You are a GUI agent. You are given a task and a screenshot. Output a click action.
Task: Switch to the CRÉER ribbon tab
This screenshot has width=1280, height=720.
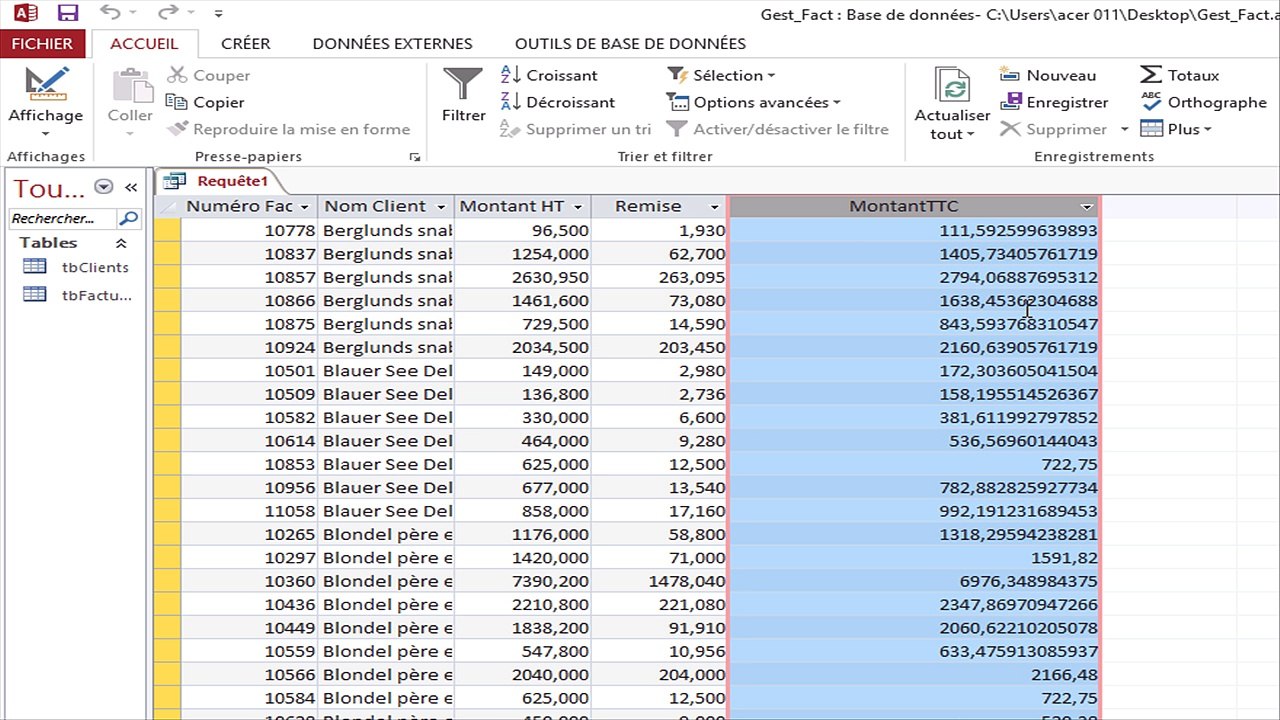(x=245, y=44)
